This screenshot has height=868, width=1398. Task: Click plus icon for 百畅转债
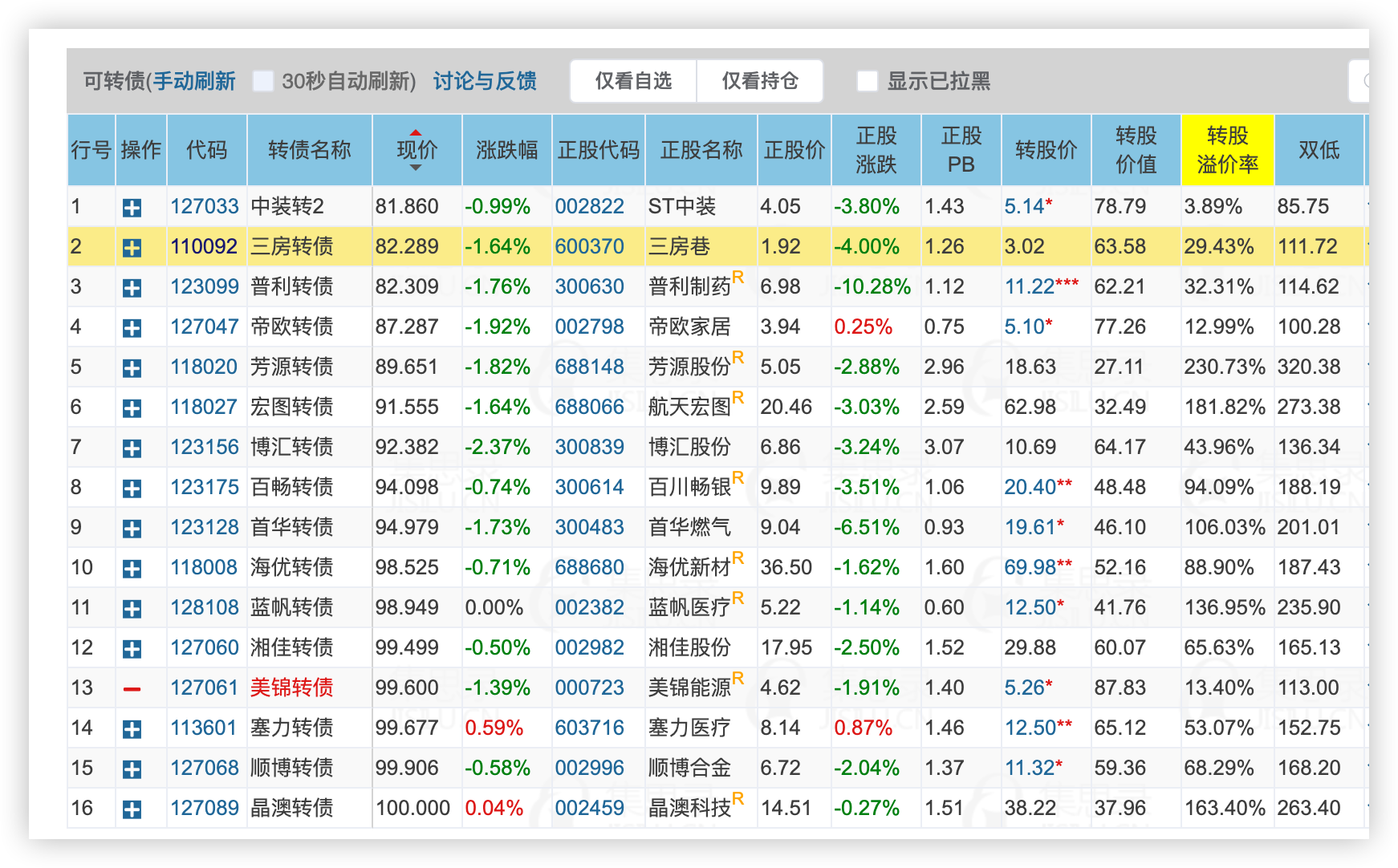(x=132, y=489)
